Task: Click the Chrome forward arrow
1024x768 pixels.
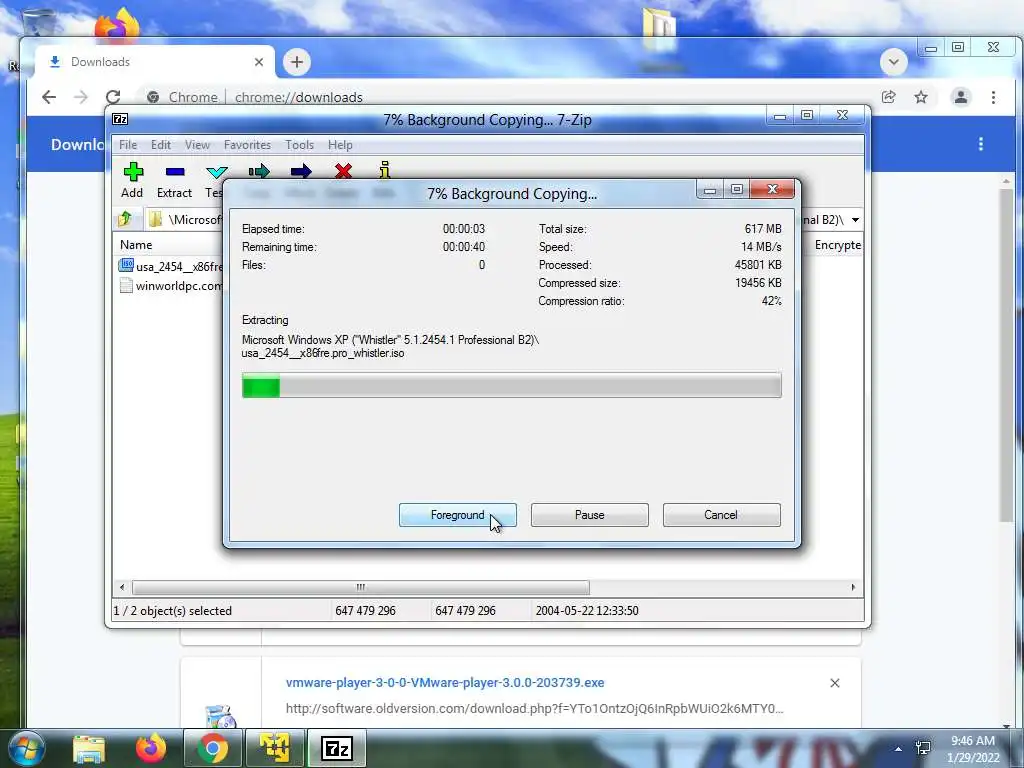Action: (x=81, y=97)
